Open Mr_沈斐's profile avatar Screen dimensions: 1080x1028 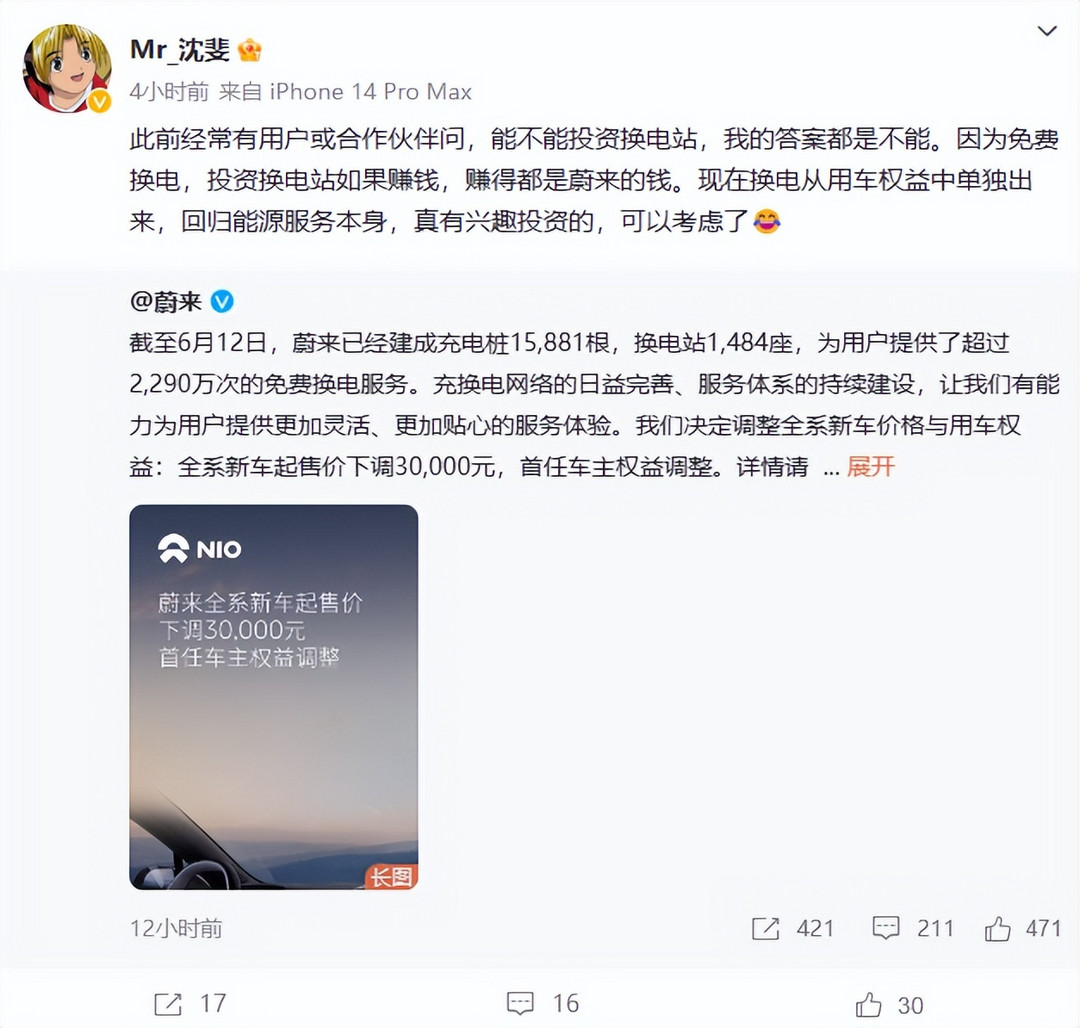67,68
